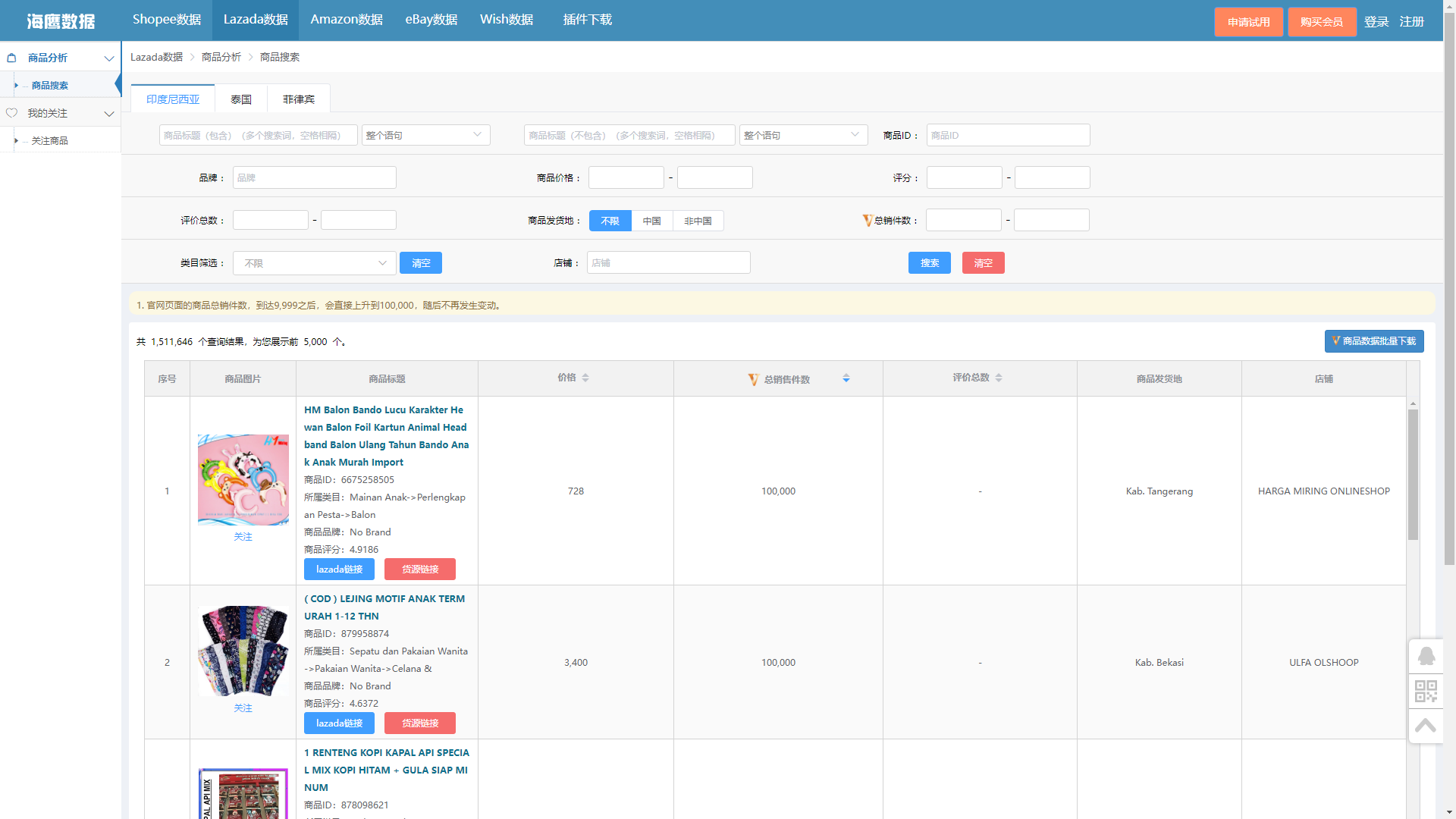
Task: Click 商品数据批量下载 button
Action: [1373, 341]
